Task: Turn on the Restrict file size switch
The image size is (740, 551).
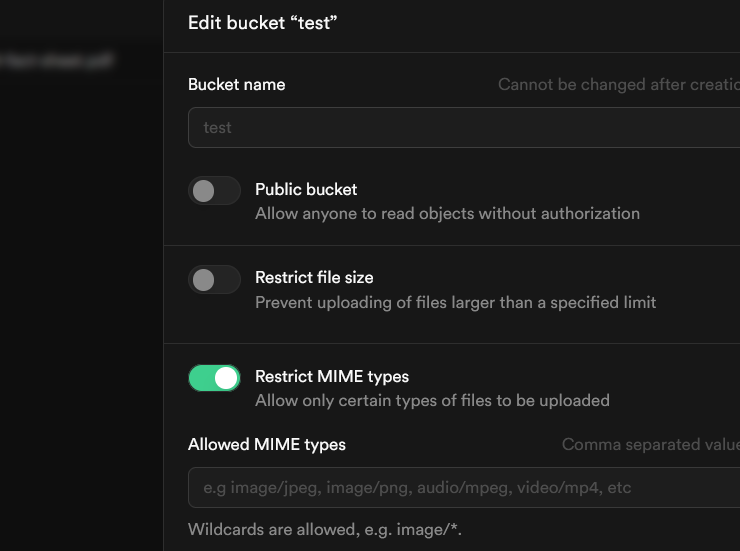Action: click(x=214, y=280)
